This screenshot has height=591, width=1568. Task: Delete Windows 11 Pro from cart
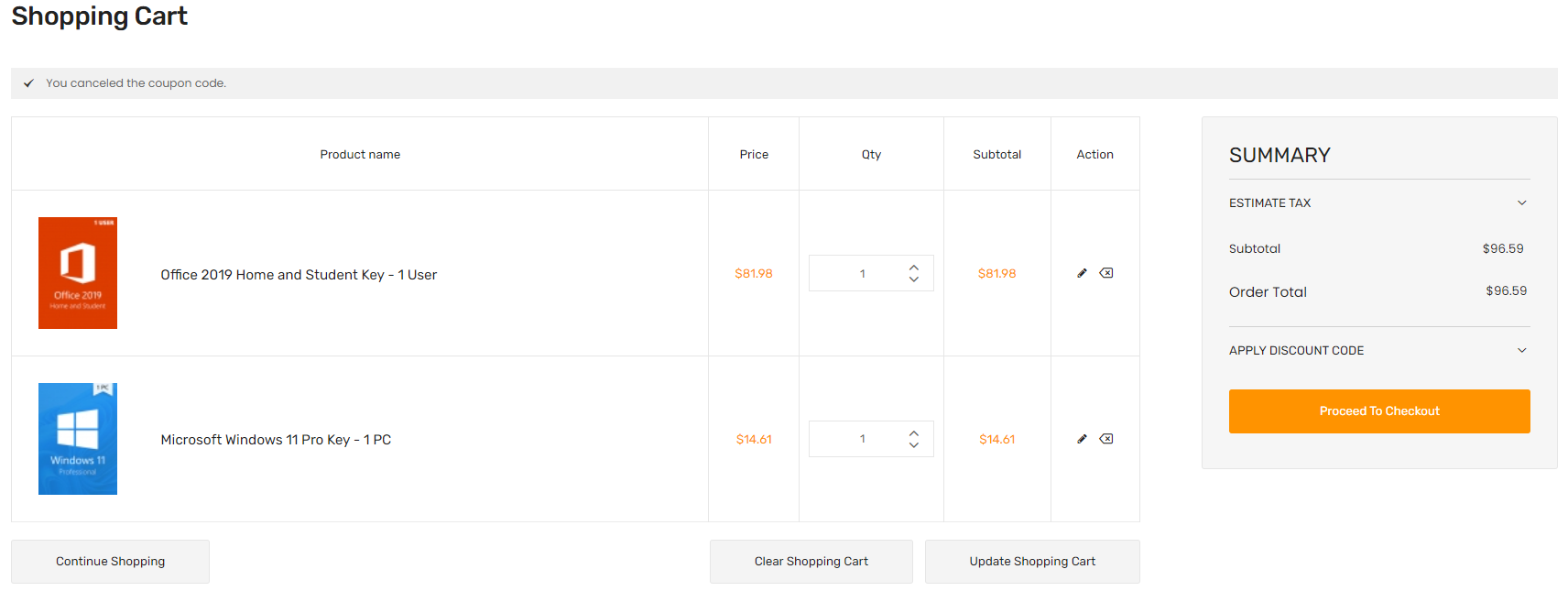pyautogui.click(x=1106, y=439)
